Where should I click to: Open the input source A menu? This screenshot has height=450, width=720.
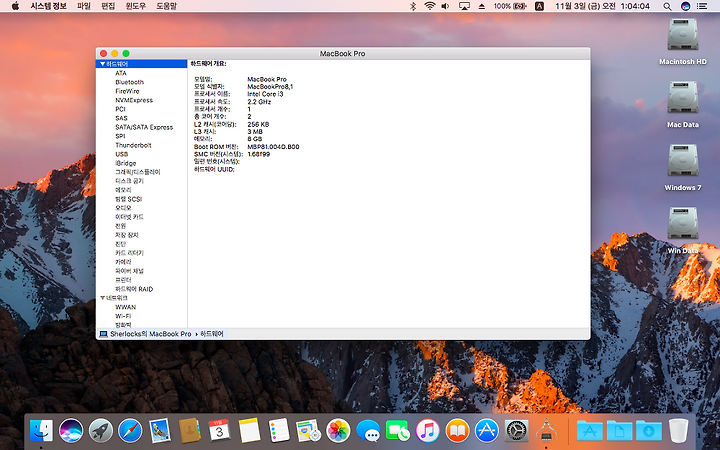point(540,6)
